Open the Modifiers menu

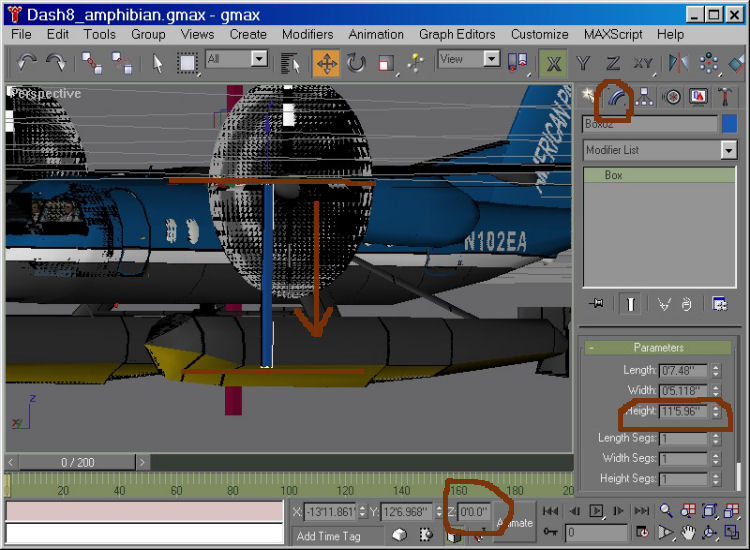tap(307, 34)
